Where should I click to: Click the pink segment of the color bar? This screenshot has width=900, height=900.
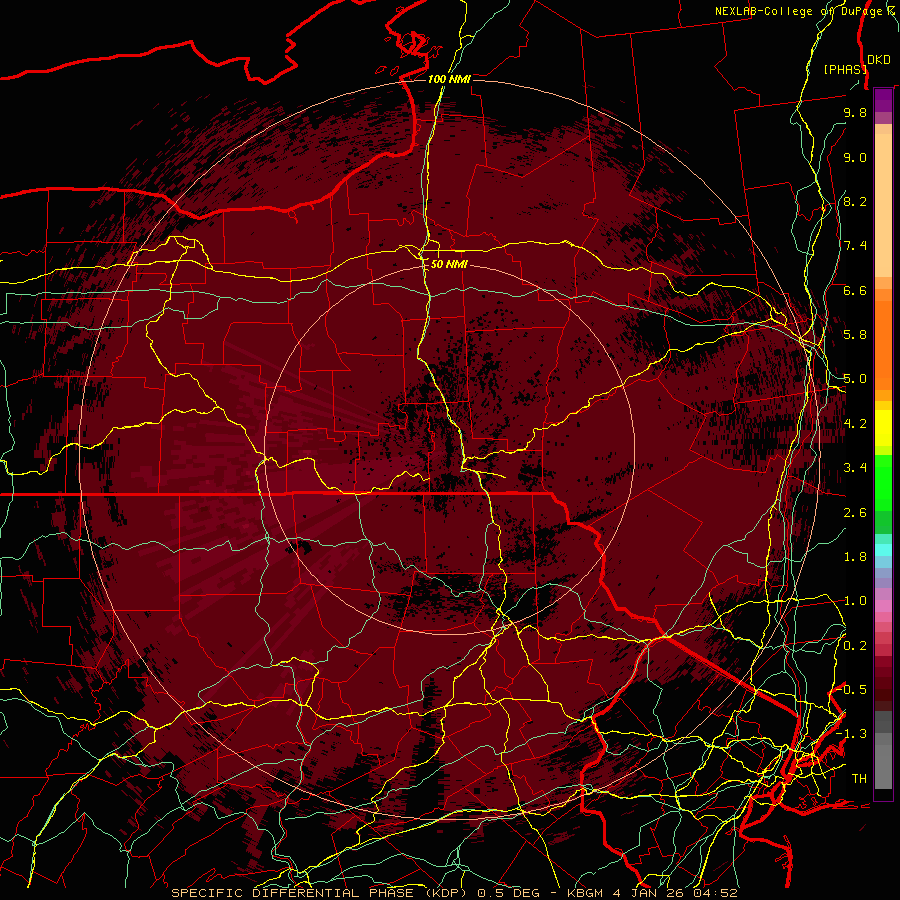pyautogui.click(x=883, y=606)
